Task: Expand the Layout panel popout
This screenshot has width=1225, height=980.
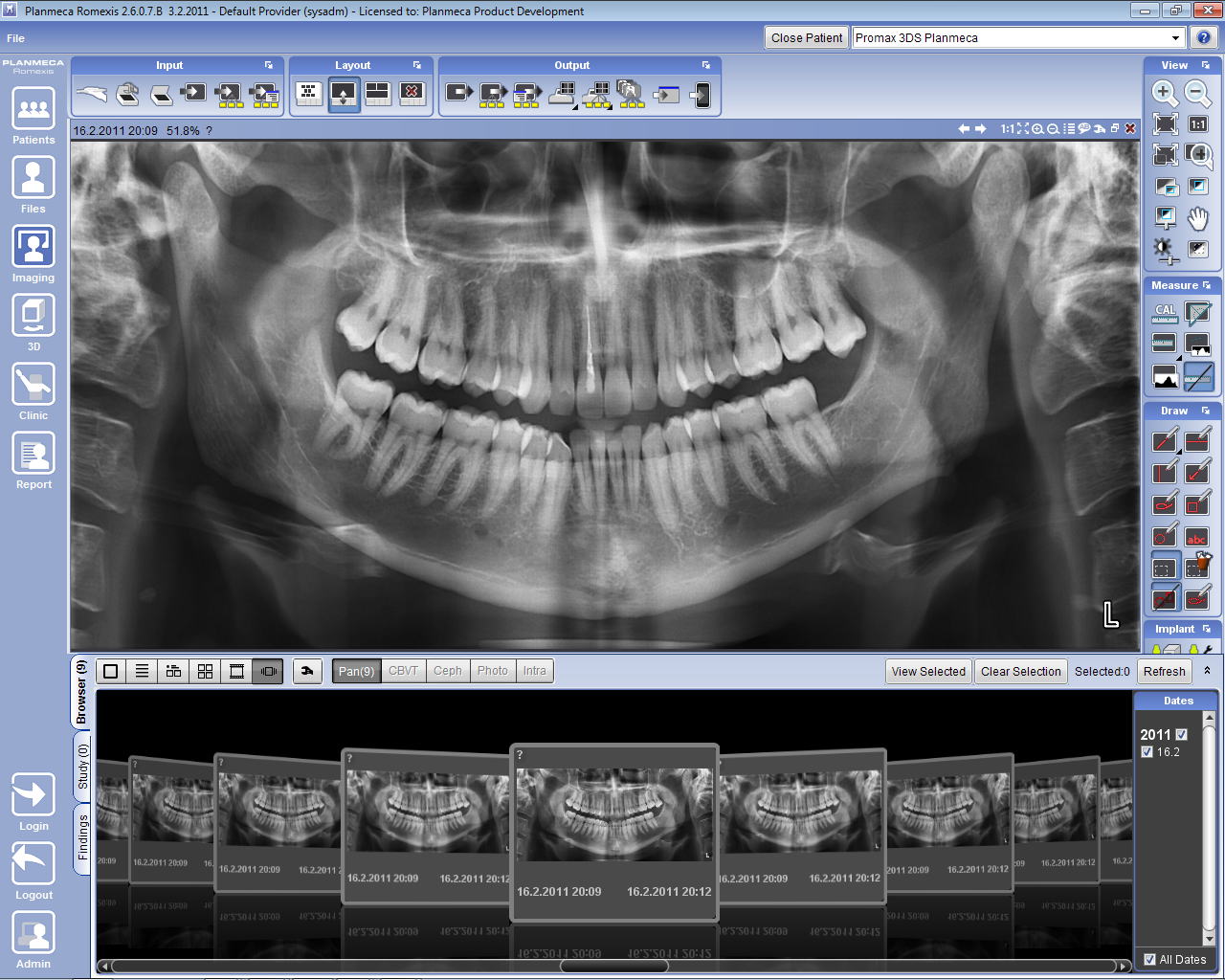Action: click(417, 65)
